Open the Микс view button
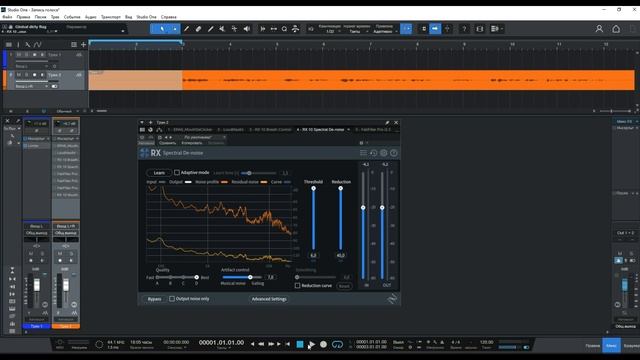This screenshot has width=640, height=360. (611, 345)
